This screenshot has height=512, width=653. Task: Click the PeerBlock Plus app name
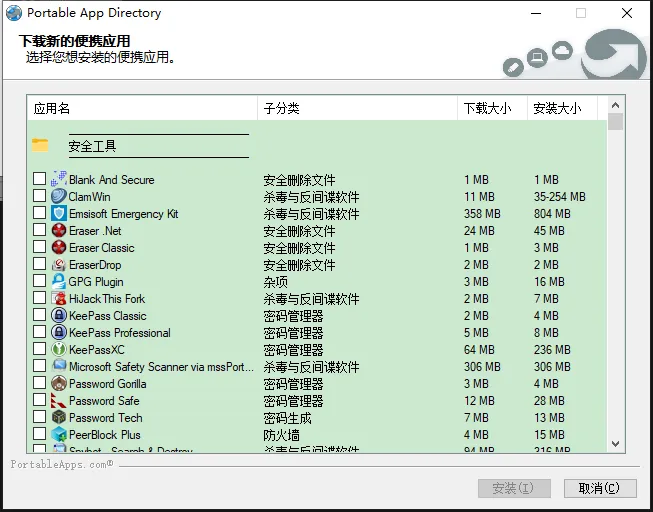tap(105, 435)
